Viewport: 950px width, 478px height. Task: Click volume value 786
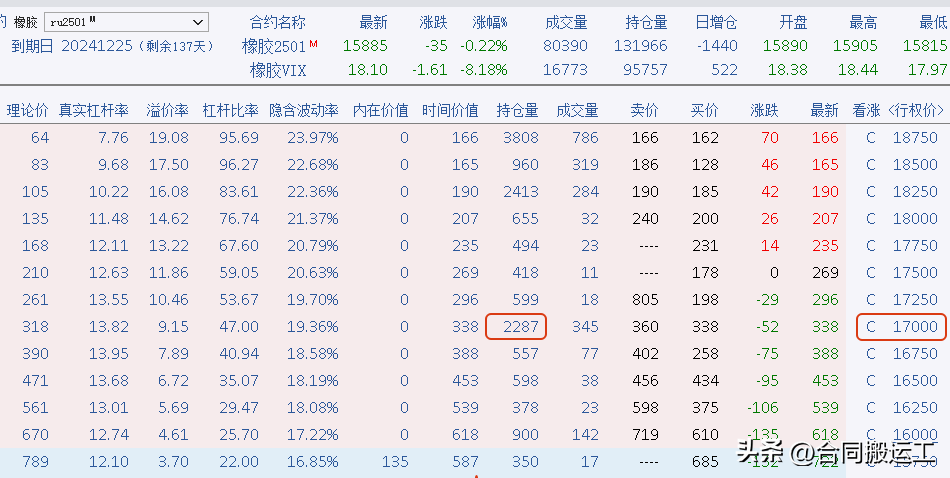585,138
